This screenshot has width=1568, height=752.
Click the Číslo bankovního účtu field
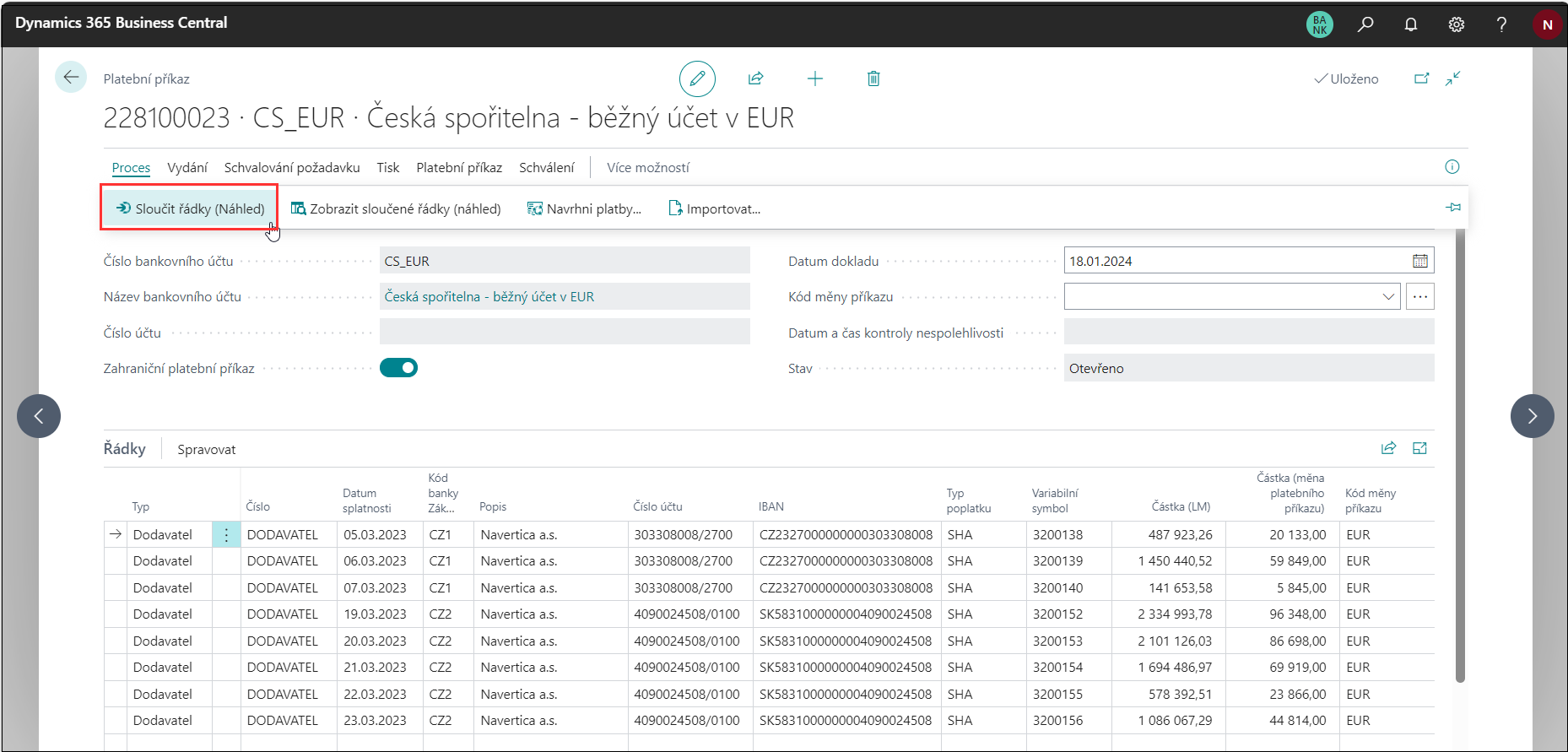tap(565, 261)
